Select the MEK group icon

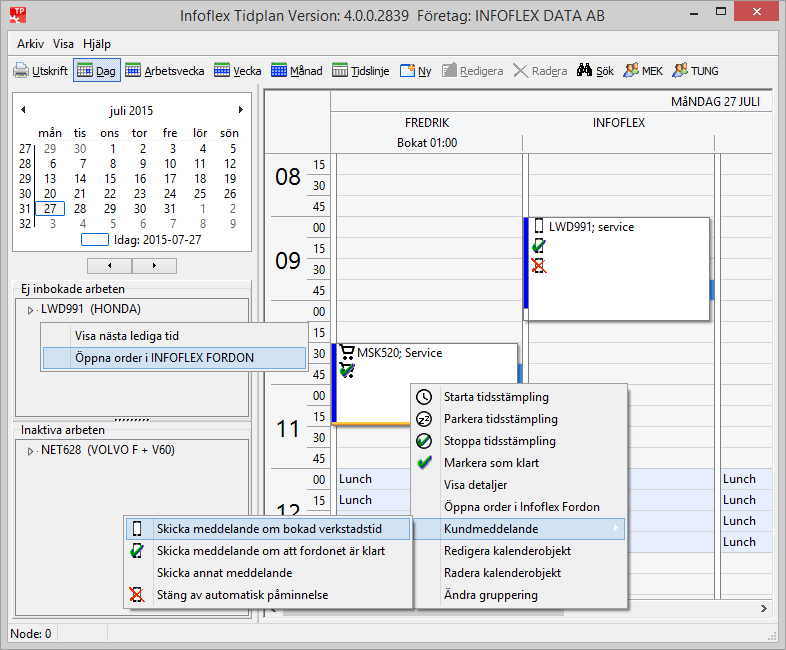tap(631, 70)
